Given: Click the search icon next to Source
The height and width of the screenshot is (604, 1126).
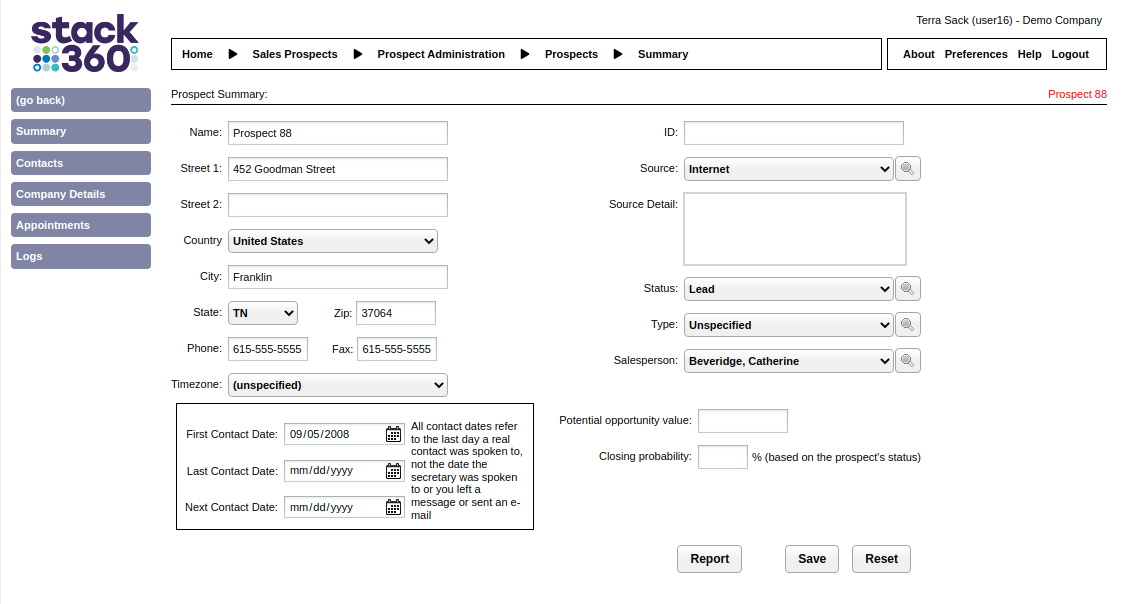Looking at the screenshot, I should [907, 169].
